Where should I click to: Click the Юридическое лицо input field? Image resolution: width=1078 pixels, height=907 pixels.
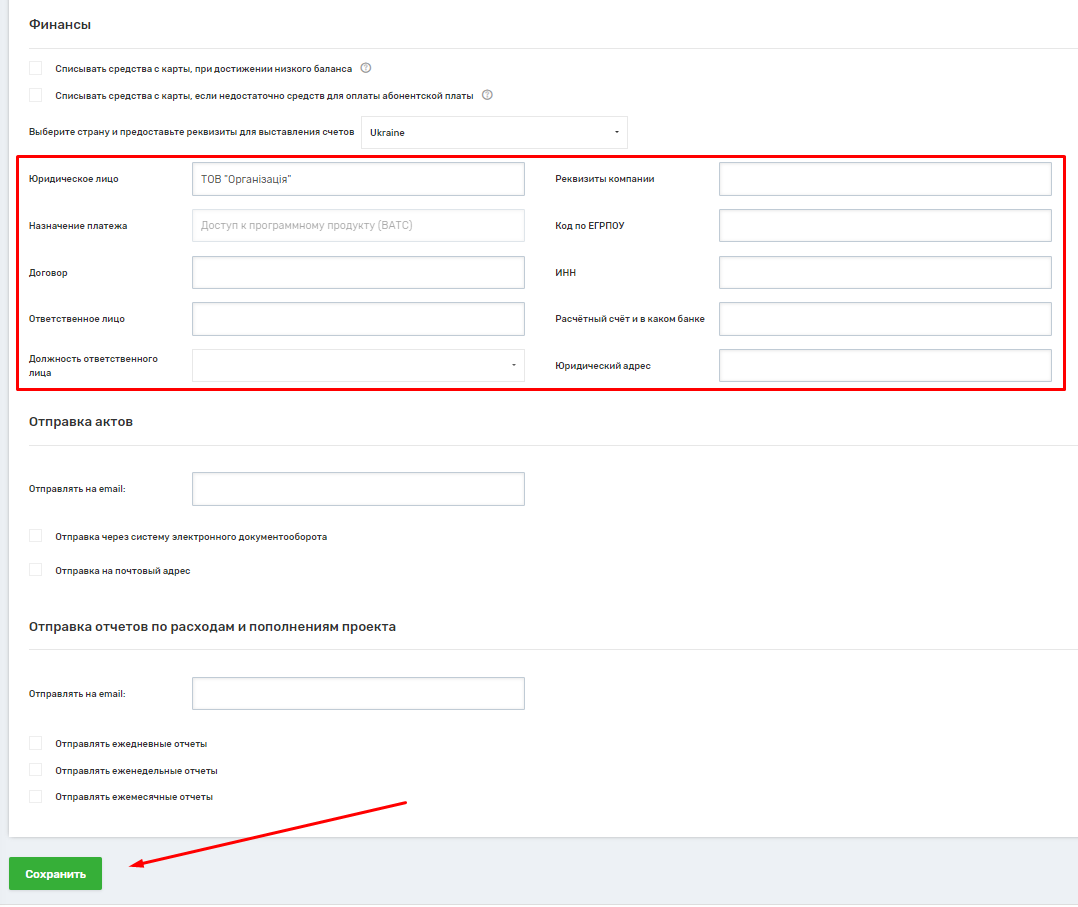coord(358,179)
